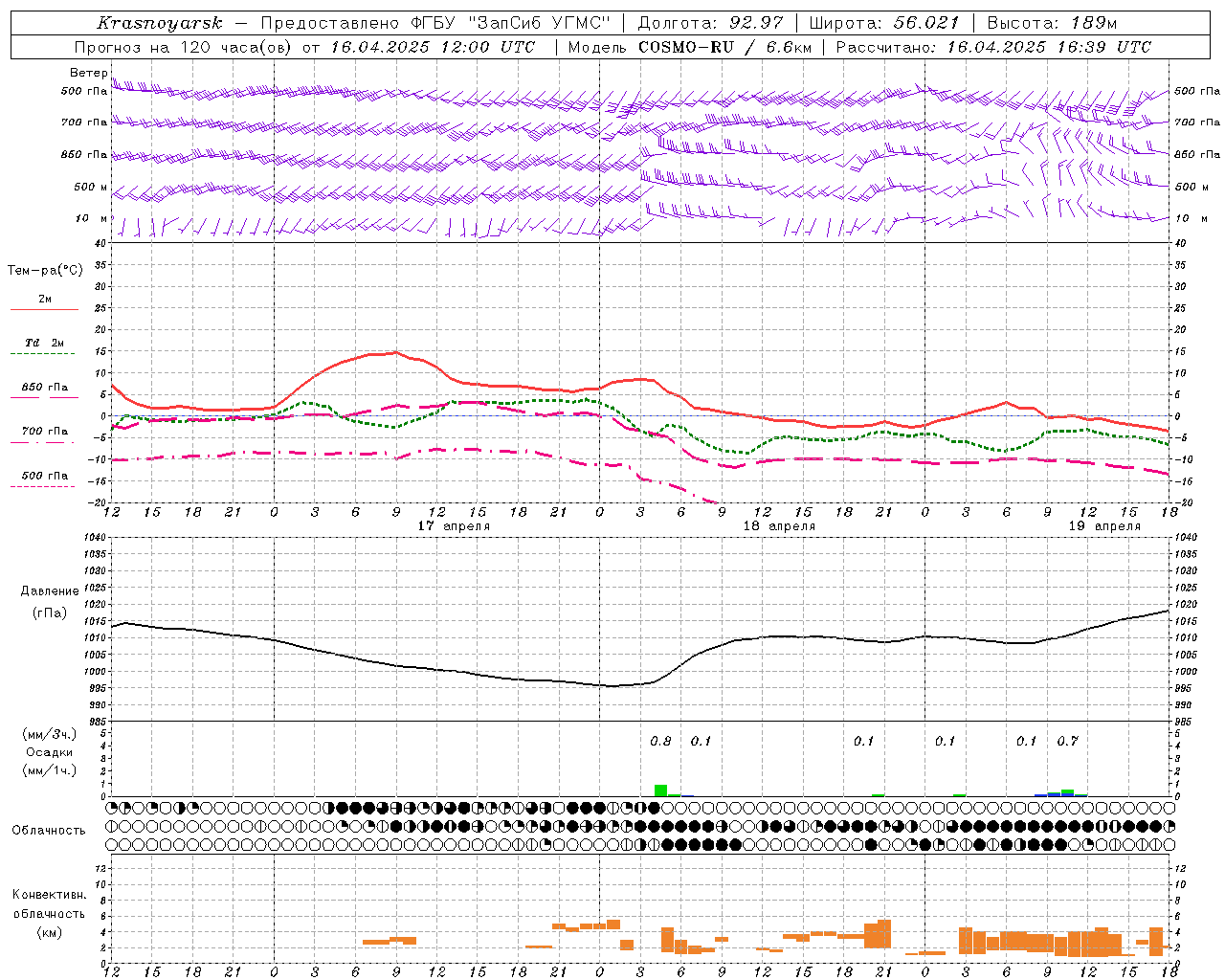The height and width of the screenshot is (980, 1225).
Task: Click the "500 м" wind level label on left axis
Action: tap(91, 188)
